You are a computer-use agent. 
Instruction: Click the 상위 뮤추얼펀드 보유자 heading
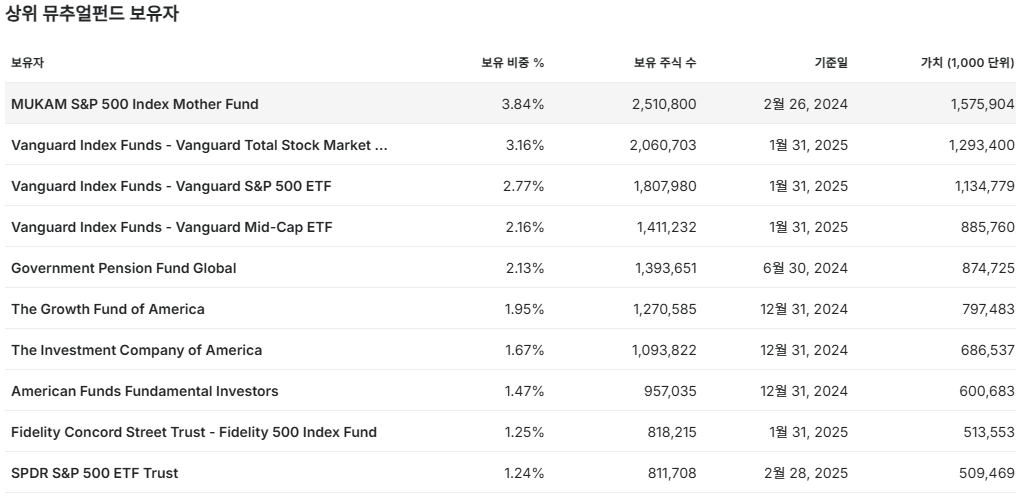92,14
